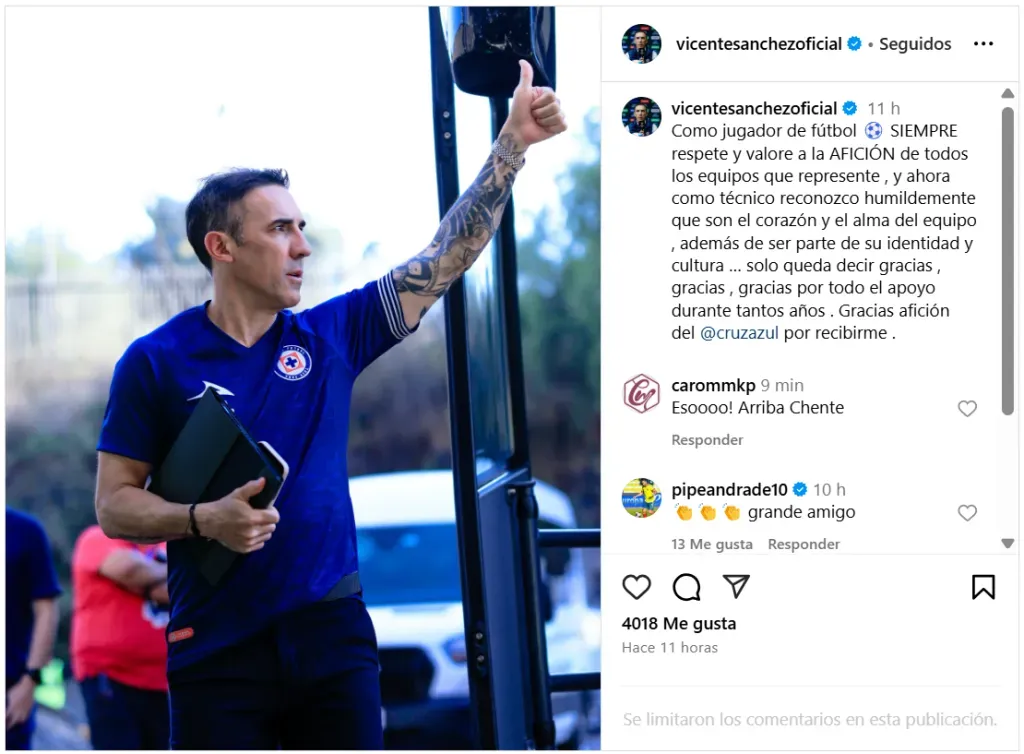
Task: View the 13 Me gusta on comment
Action: coord(712,544)
